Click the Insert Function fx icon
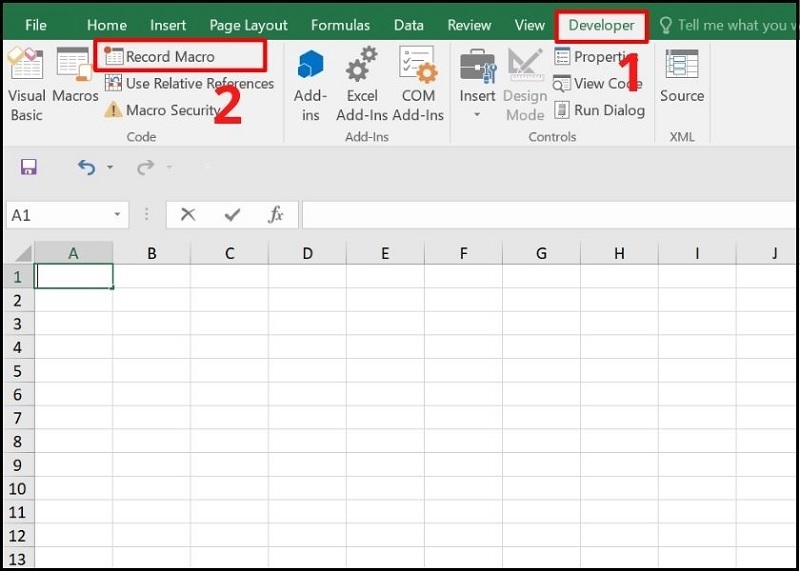 [276, 215]
